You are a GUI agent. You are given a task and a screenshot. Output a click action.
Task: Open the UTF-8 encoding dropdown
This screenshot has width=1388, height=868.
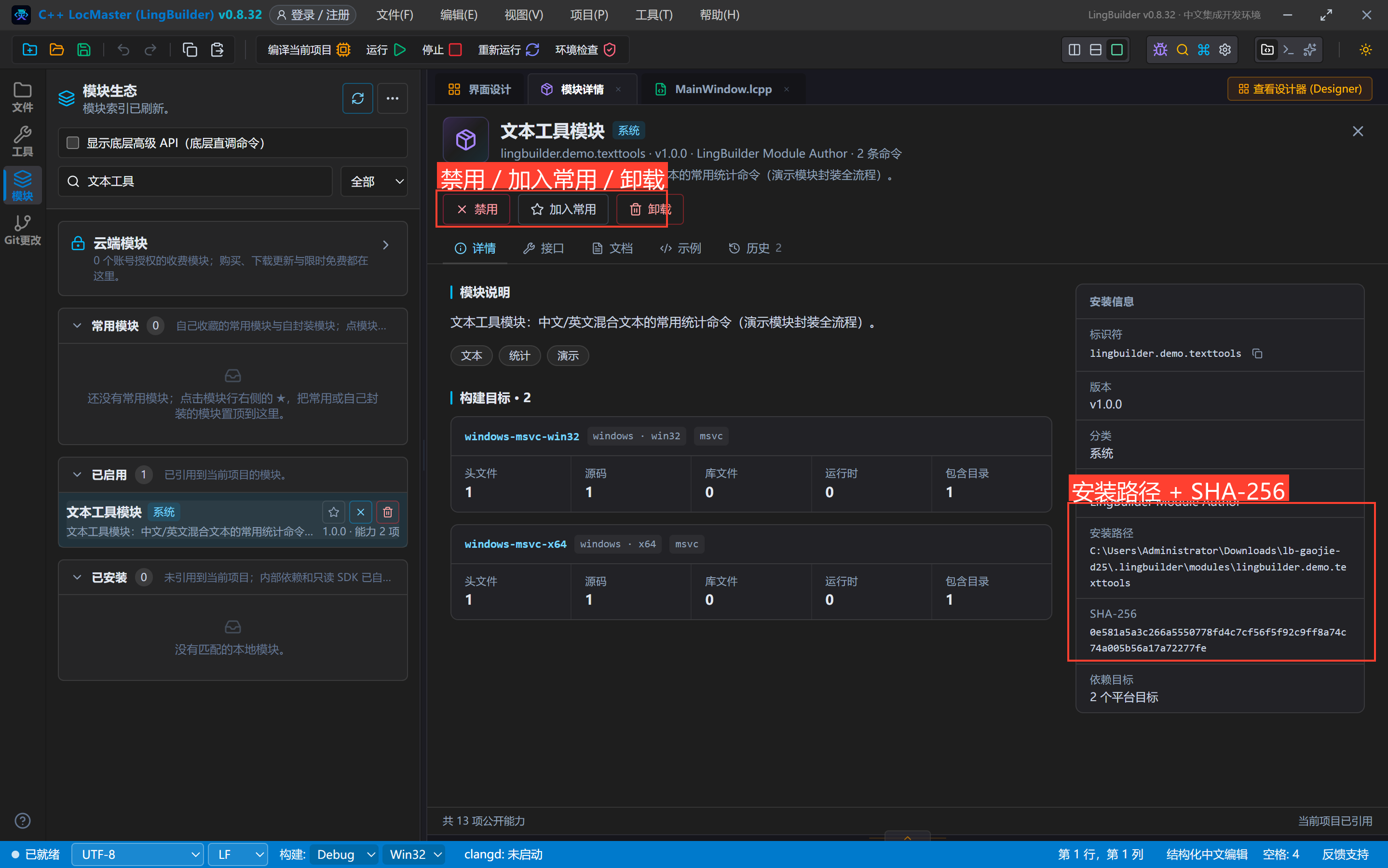click(138, 854)
